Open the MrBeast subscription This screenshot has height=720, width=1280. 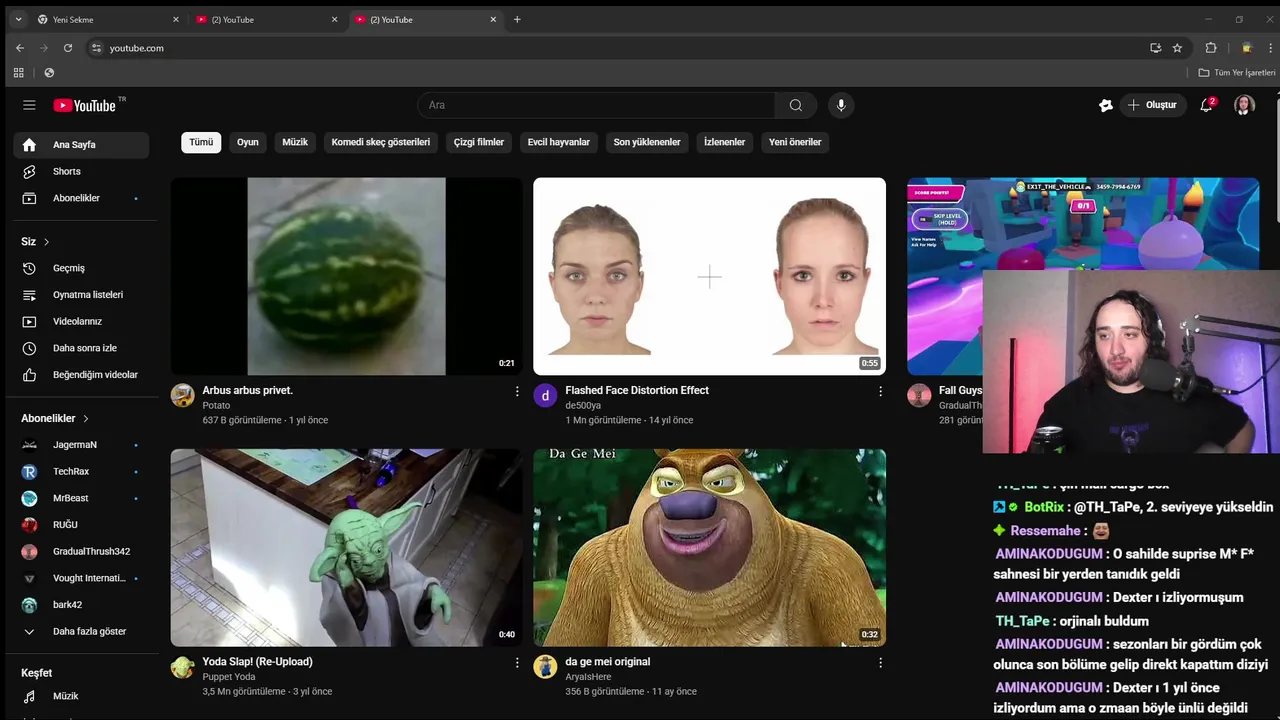[x=81, y=498]
